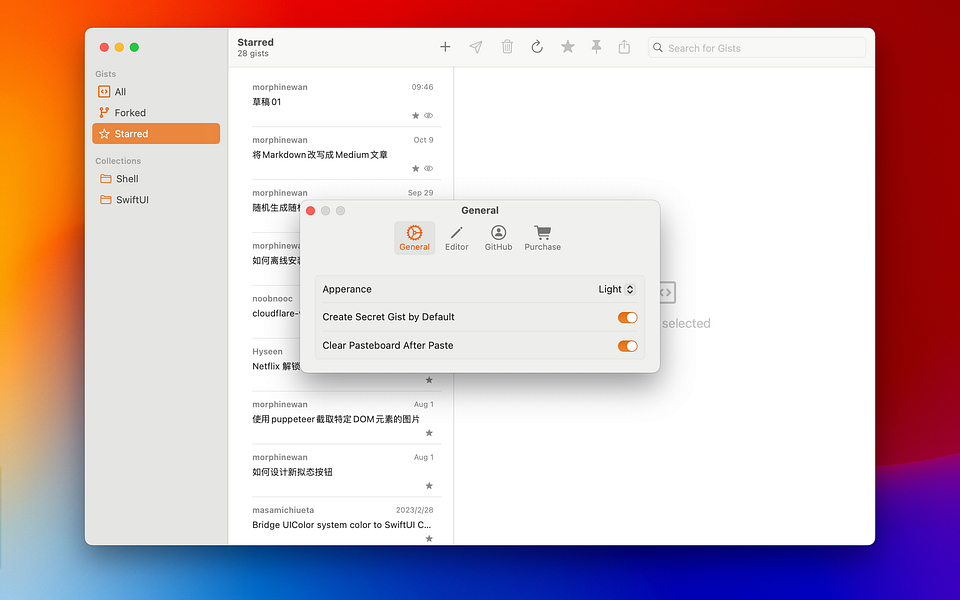Image resolution: width=960 pixels, height=600 pixels.
Task: Click the send gist paper plane icon
Action: [476, 46]
